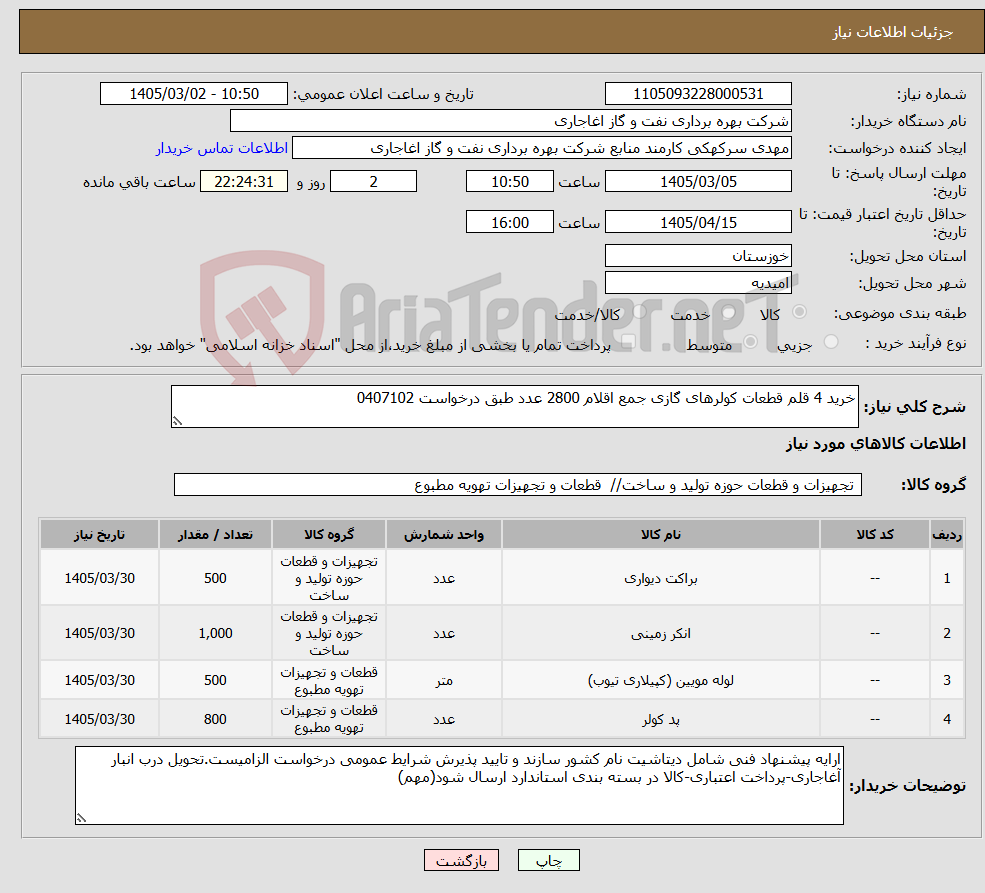Click the price validity time 16:00
Image resolution: width=985 pixels, height=893 pixels.
pyautogui.click(x=509, y=222)
